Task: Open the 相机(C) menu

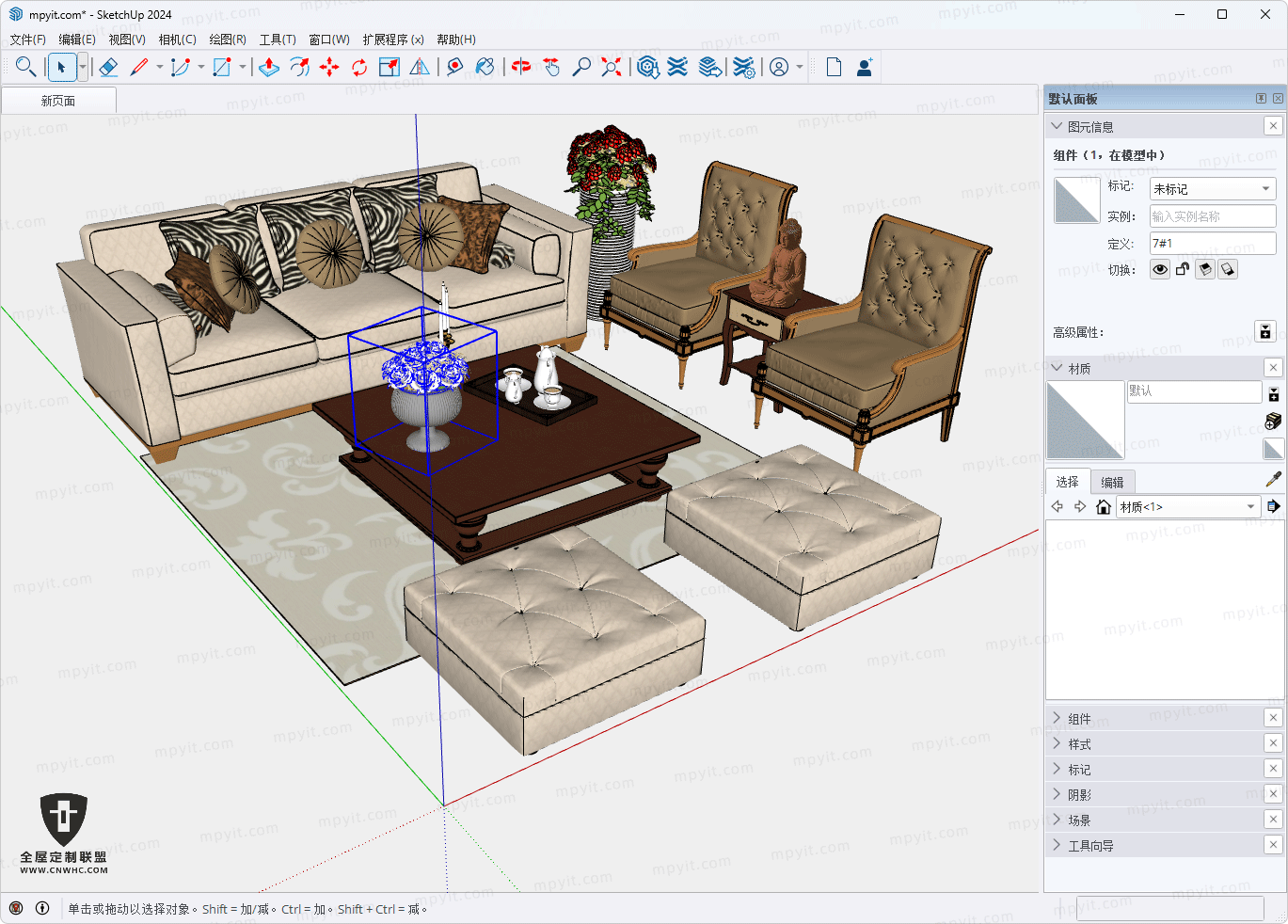Action: click(x=177, y=40)
